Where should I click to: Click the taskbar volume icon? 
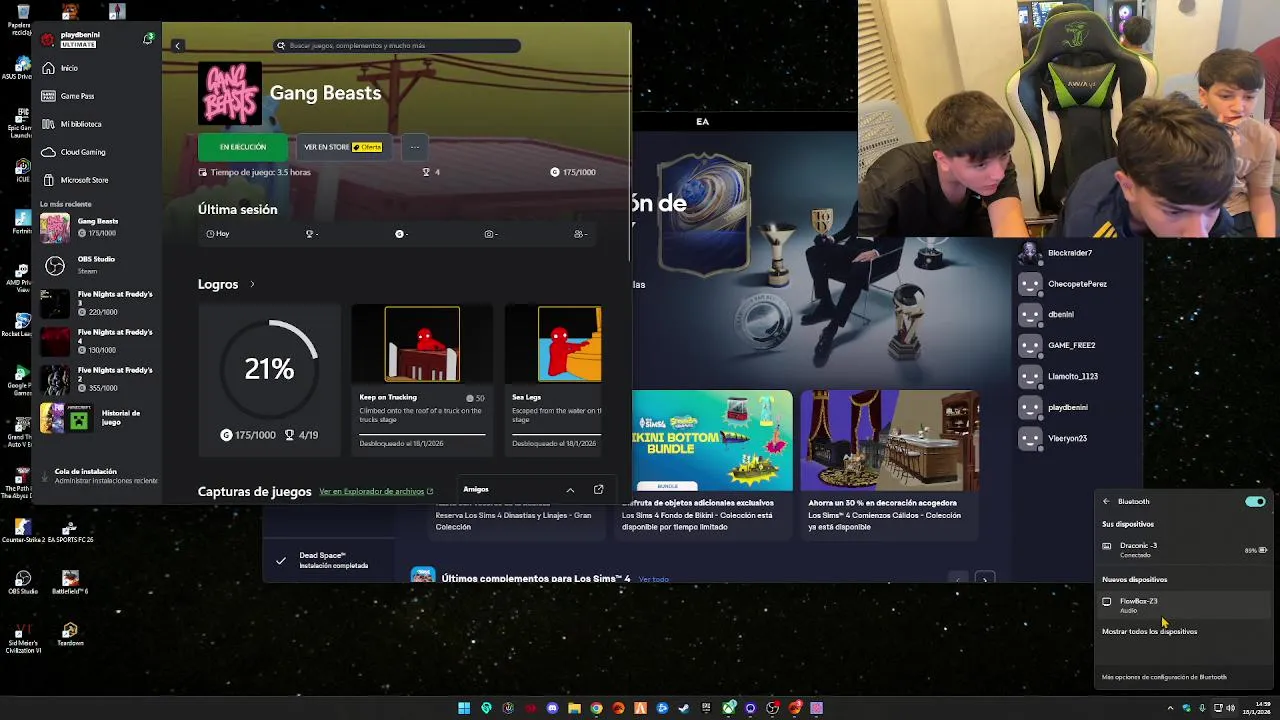[x=1230, y=708]
